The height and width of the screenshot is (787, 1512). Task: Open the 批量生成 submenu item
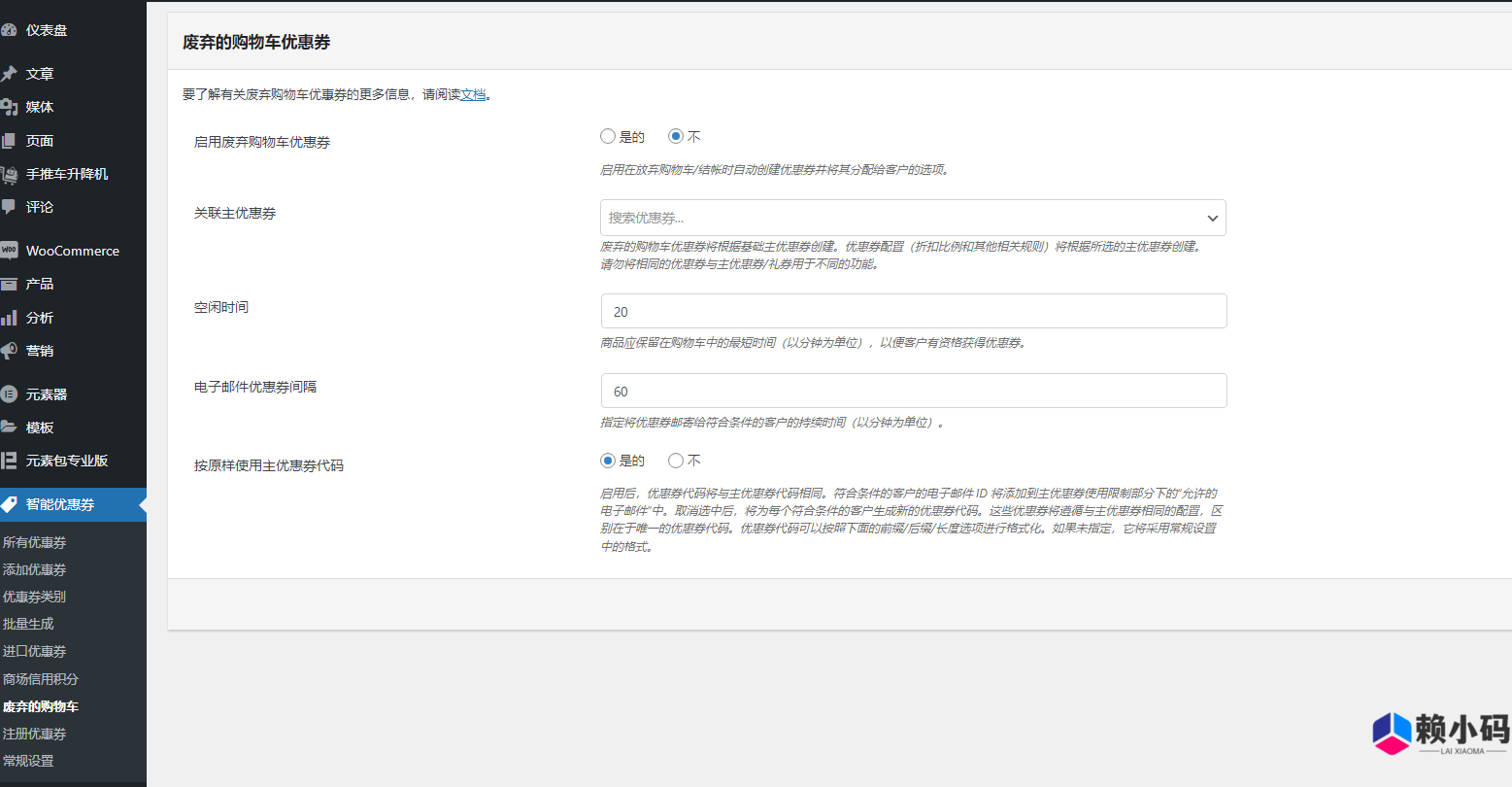[x=28, y=624]
